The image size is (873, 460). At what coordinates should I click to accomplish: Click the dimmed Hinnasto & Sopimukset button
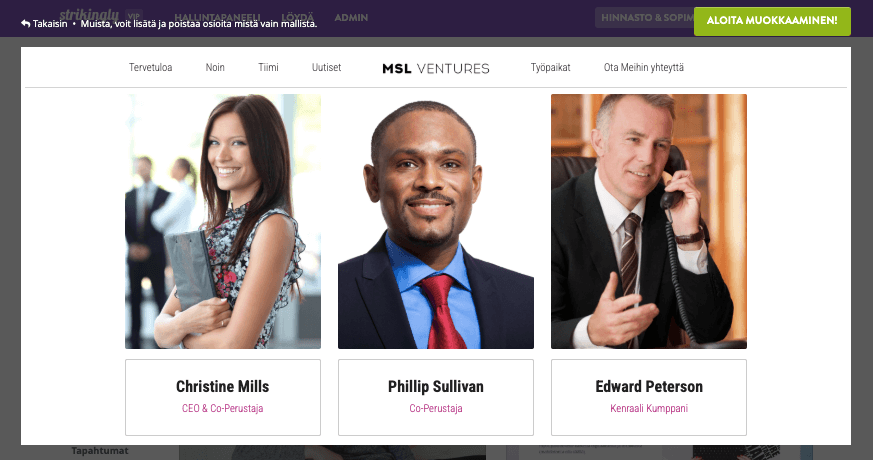(645, 17)
